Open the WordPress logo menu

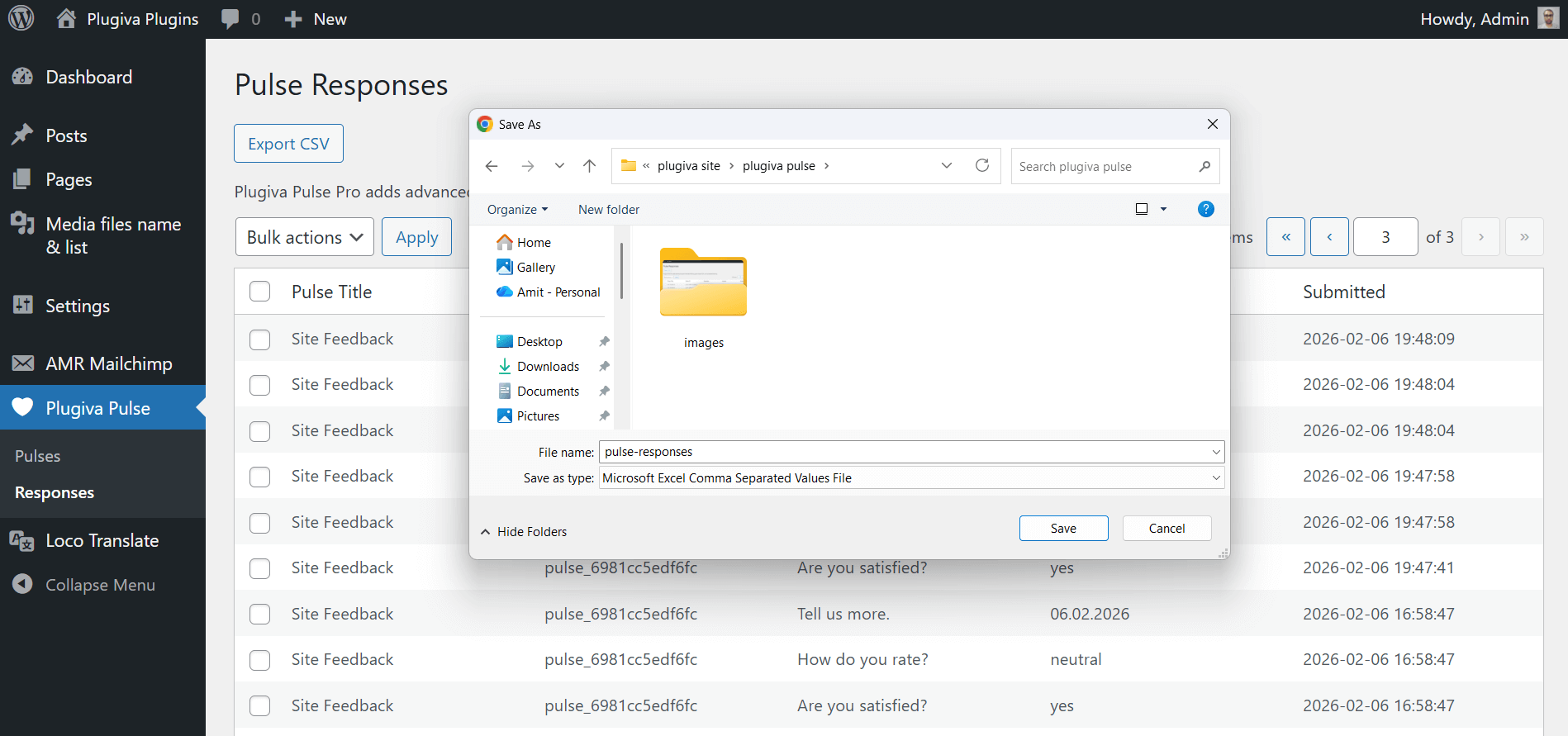[21, 18]
